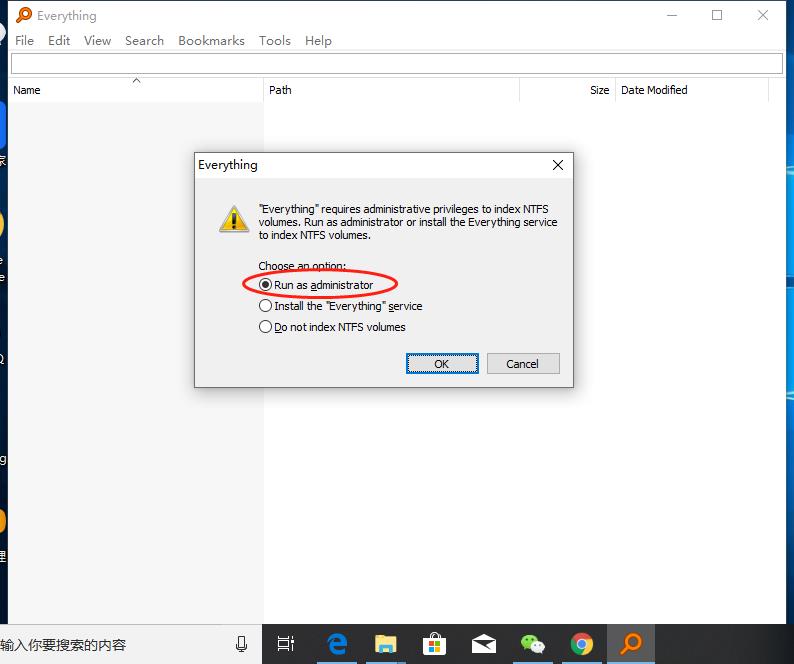Select Do not index NTFS volumes

pyautogui.click(x=332, y=327)
